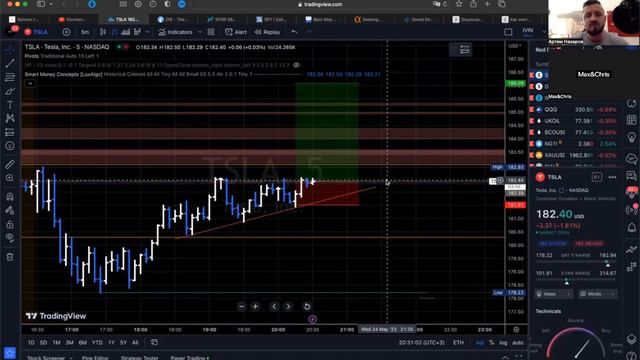
Task: Expand the favorite indicators dropdown arrow
Action: tap(200, 32)
